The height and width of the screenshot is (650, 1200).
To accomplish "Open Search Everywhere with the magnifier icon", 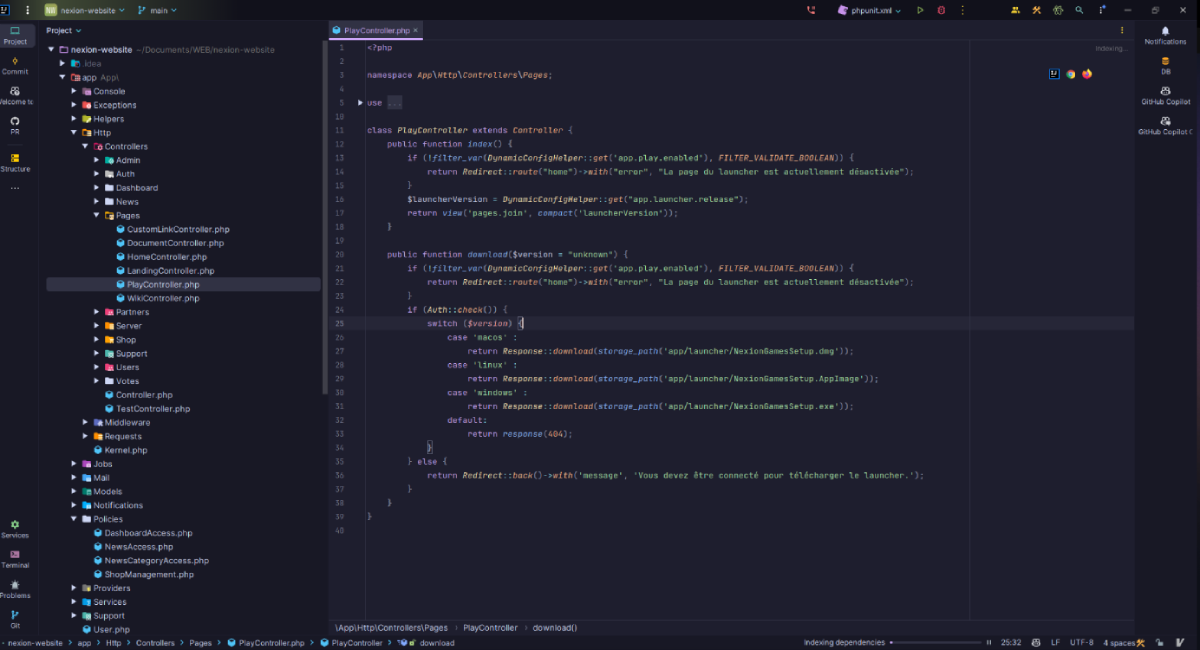I will [1080, 9].
